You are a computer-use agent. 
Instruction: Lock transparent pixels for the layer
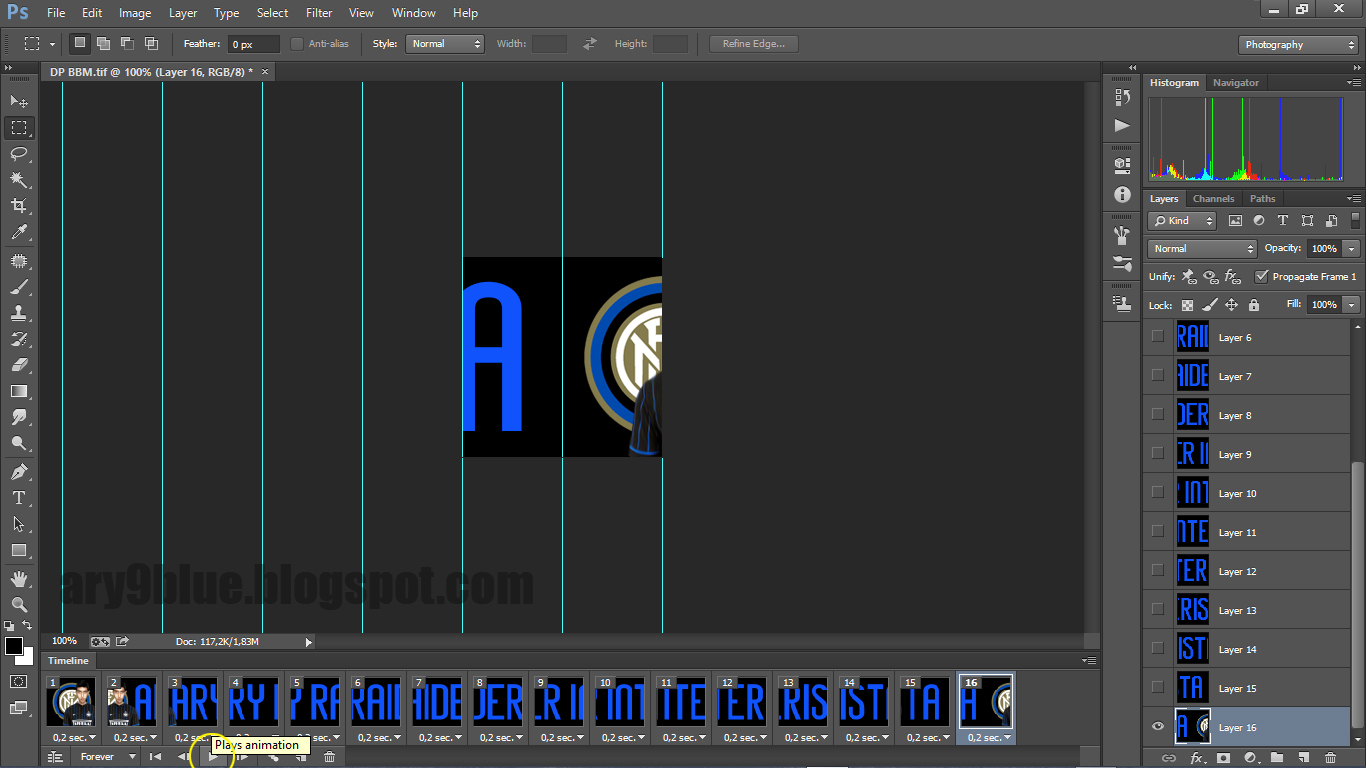(1187, 305)
